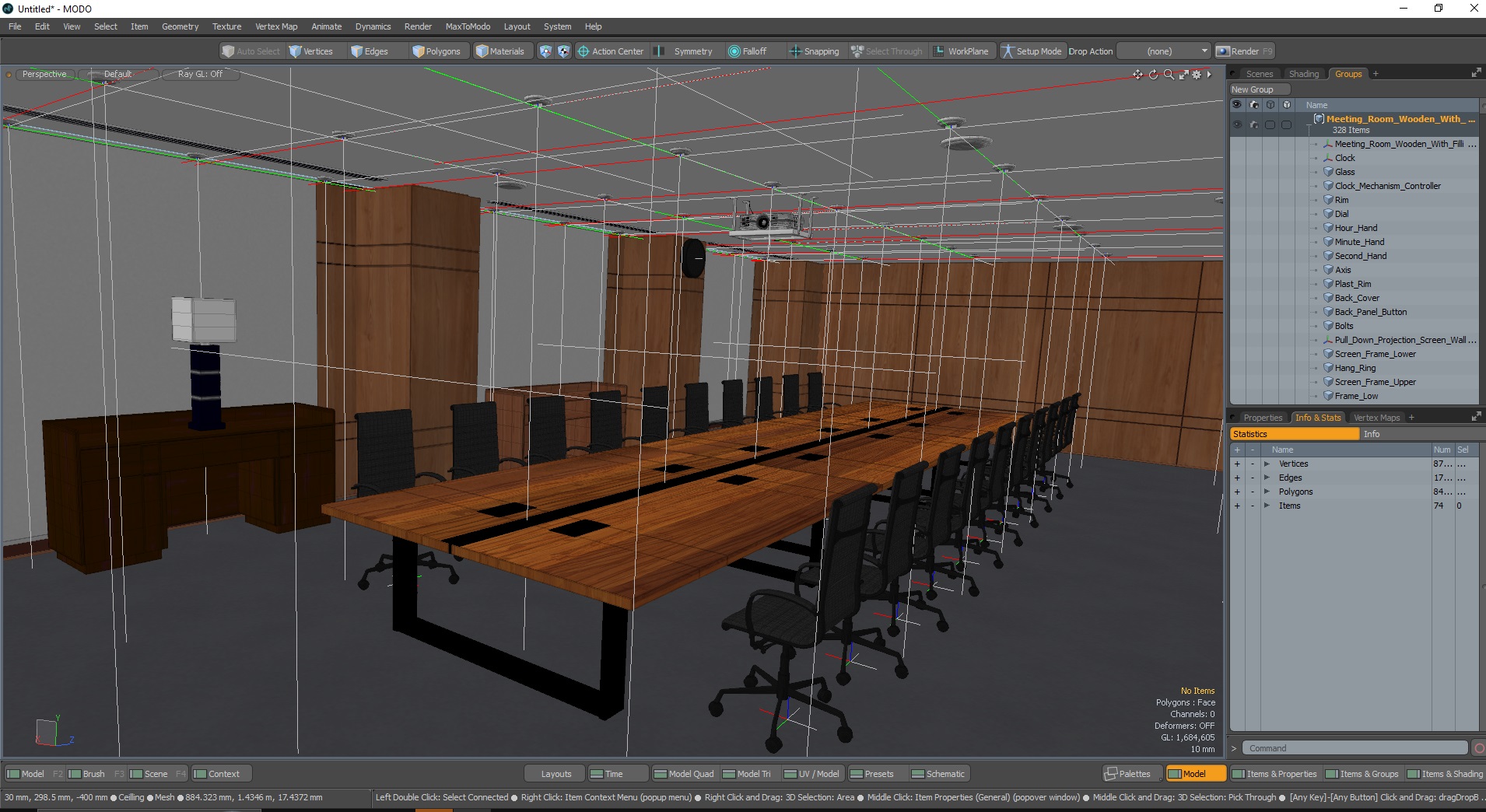Add a new tab next to Groups
1486x812 pixels.
click(1376, 74)
